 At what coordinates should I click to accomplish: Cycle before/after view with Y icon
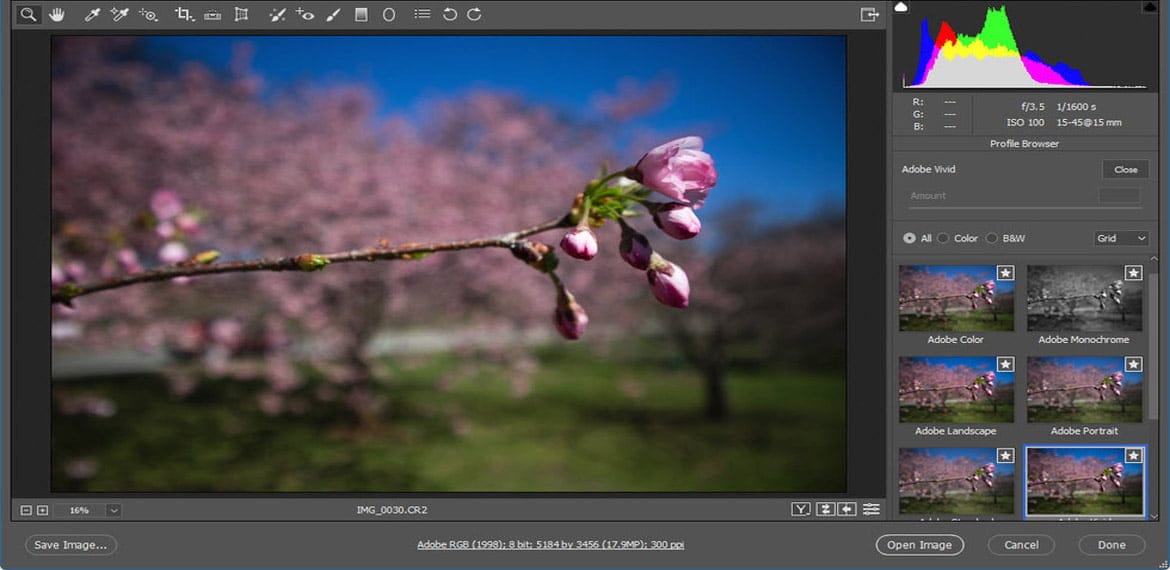pyautogui.click(x=801, y=510)
